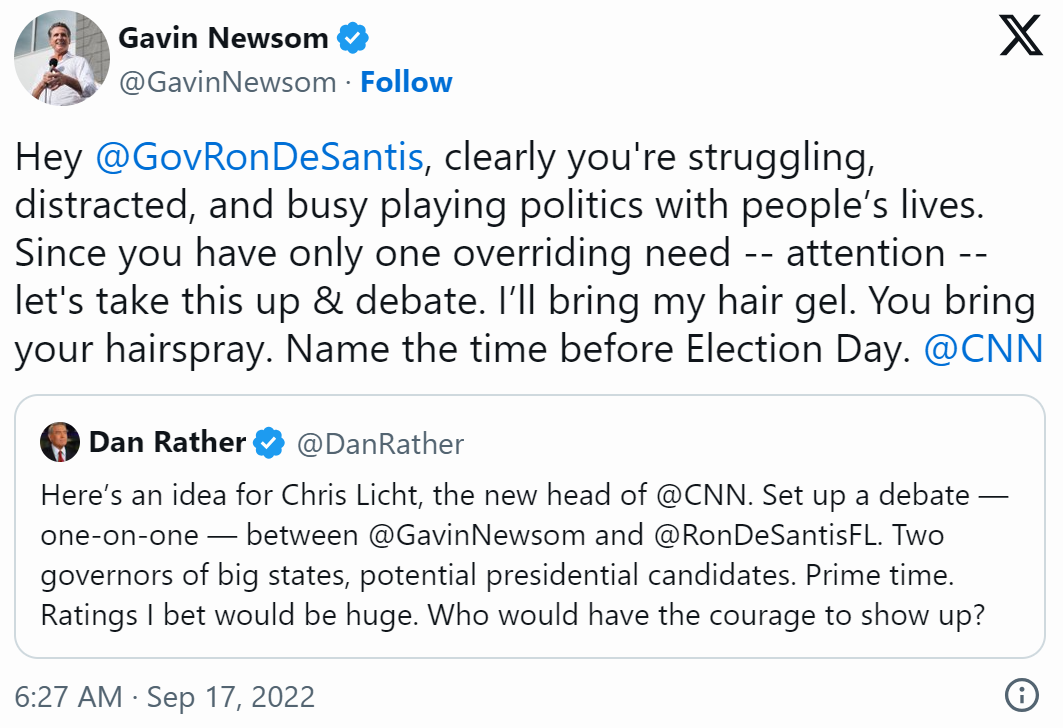Open the @GovRonDeSantis mention link
Image resolution: width=1063 pixels, height=728 pixels.
(x=261, y=157)
